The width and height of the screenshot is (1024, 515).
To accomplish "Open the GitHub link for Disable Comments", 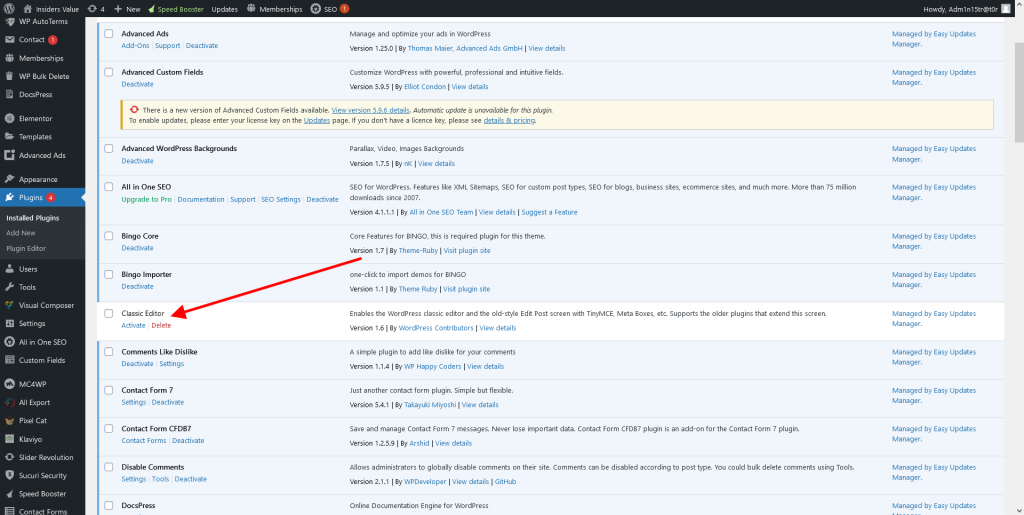I will 505,482.
